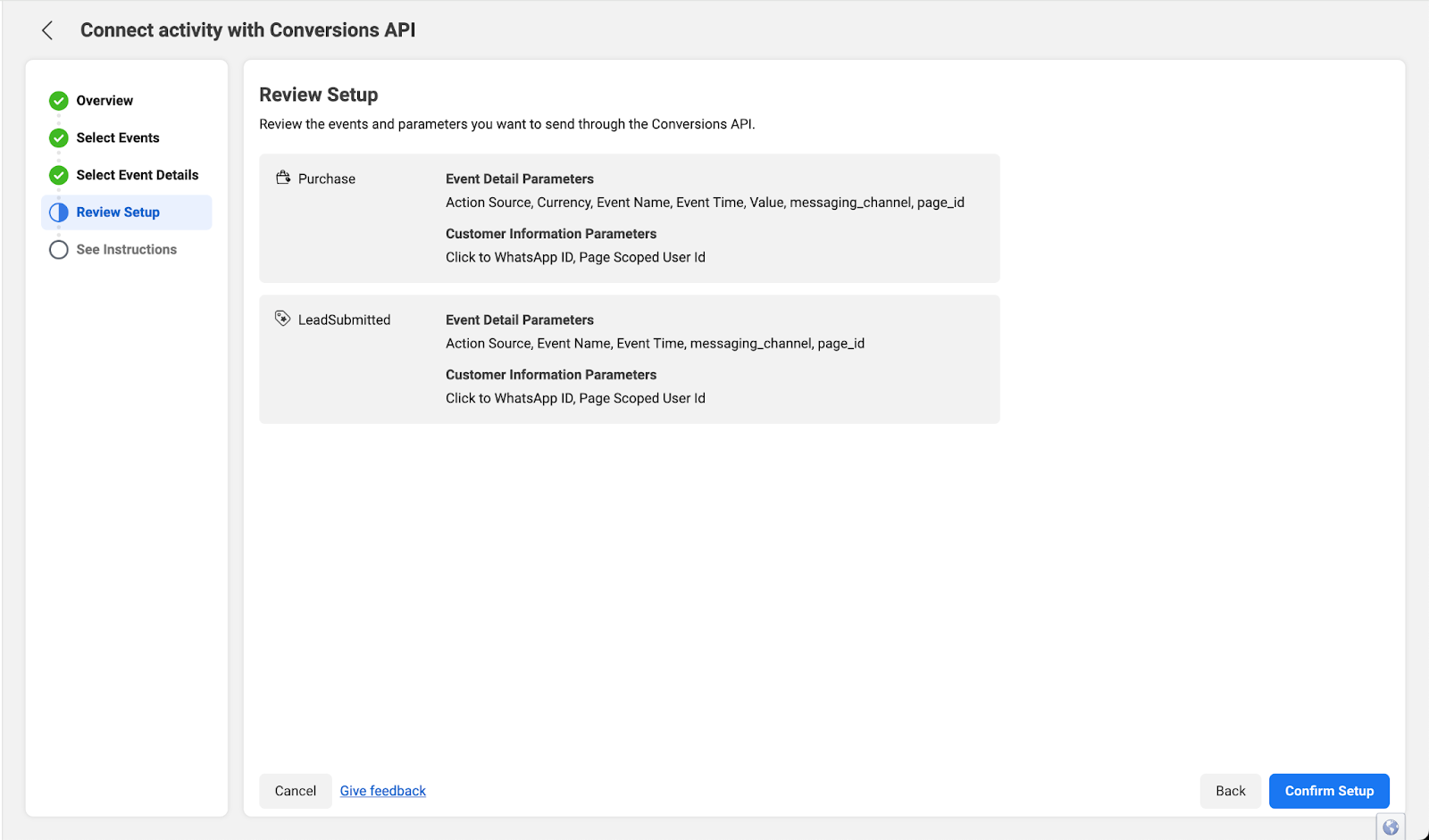Select the Review Setup step
Viewport: 1429px width, 840px height.
[127, 212]
